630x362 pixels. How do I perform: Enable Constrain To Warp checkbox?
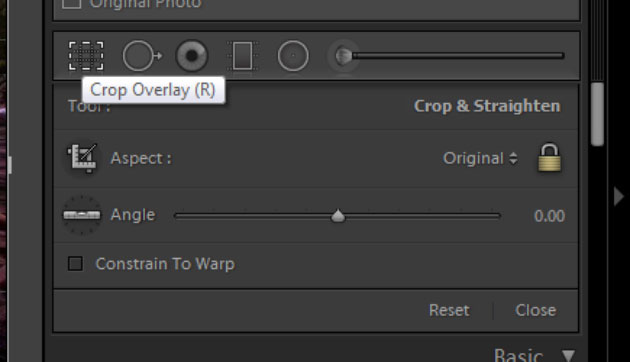tap(75, 264)
